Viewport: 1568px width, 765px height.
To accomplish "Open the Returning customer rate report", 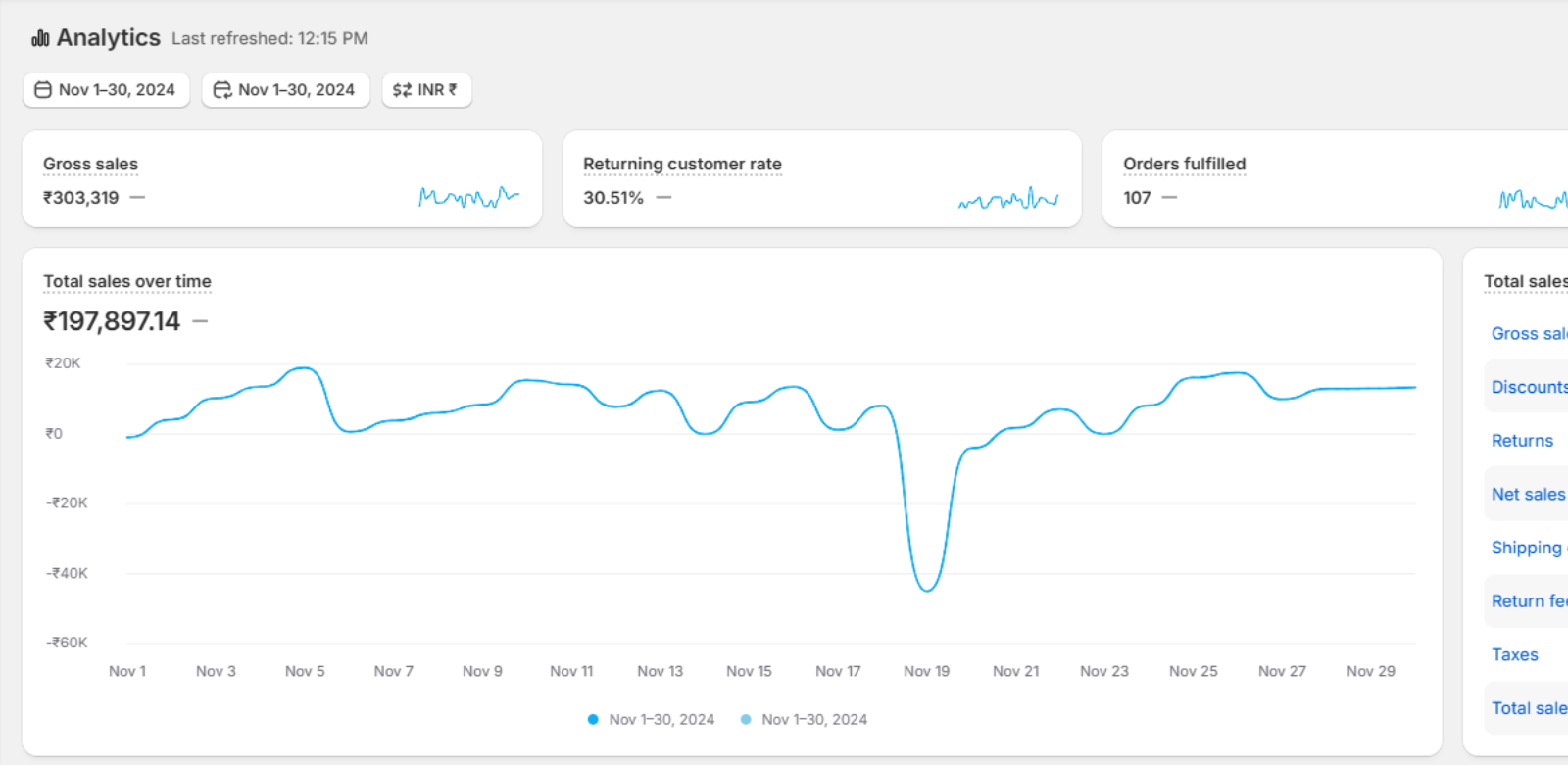I will click(682, 164).
